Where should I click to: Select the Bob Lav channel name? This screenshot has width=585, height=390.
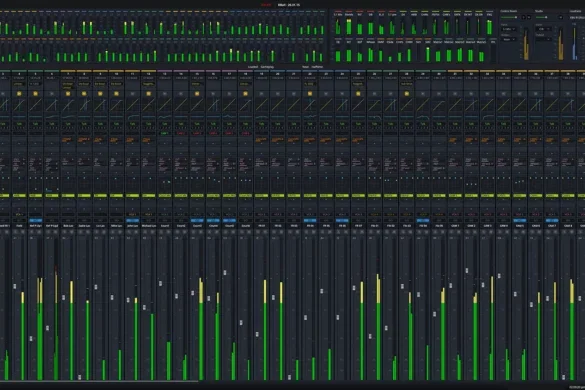pyautogui.click(x=68, y=226)
